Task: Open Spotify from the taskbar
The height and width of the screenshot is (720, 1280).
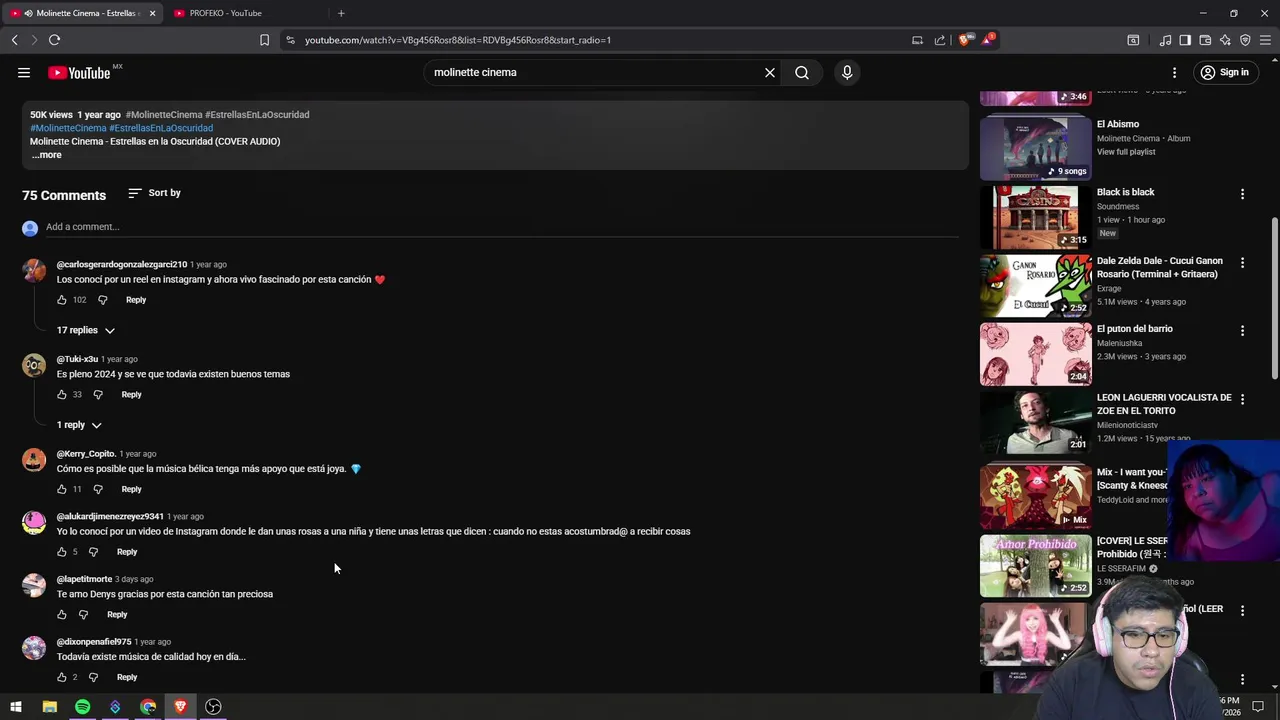Action: coord(82,707)
